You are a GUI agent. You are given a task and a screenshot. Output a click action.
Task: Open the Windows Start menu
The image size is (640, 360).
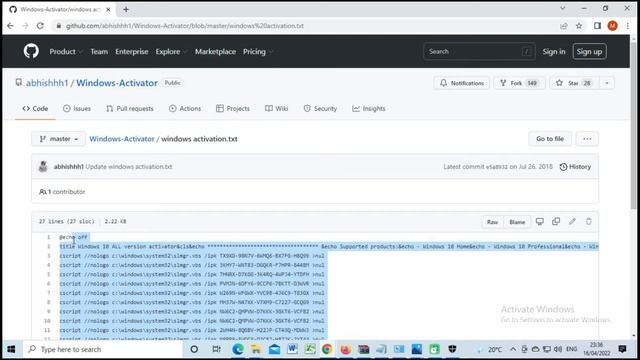pos(11,349)
